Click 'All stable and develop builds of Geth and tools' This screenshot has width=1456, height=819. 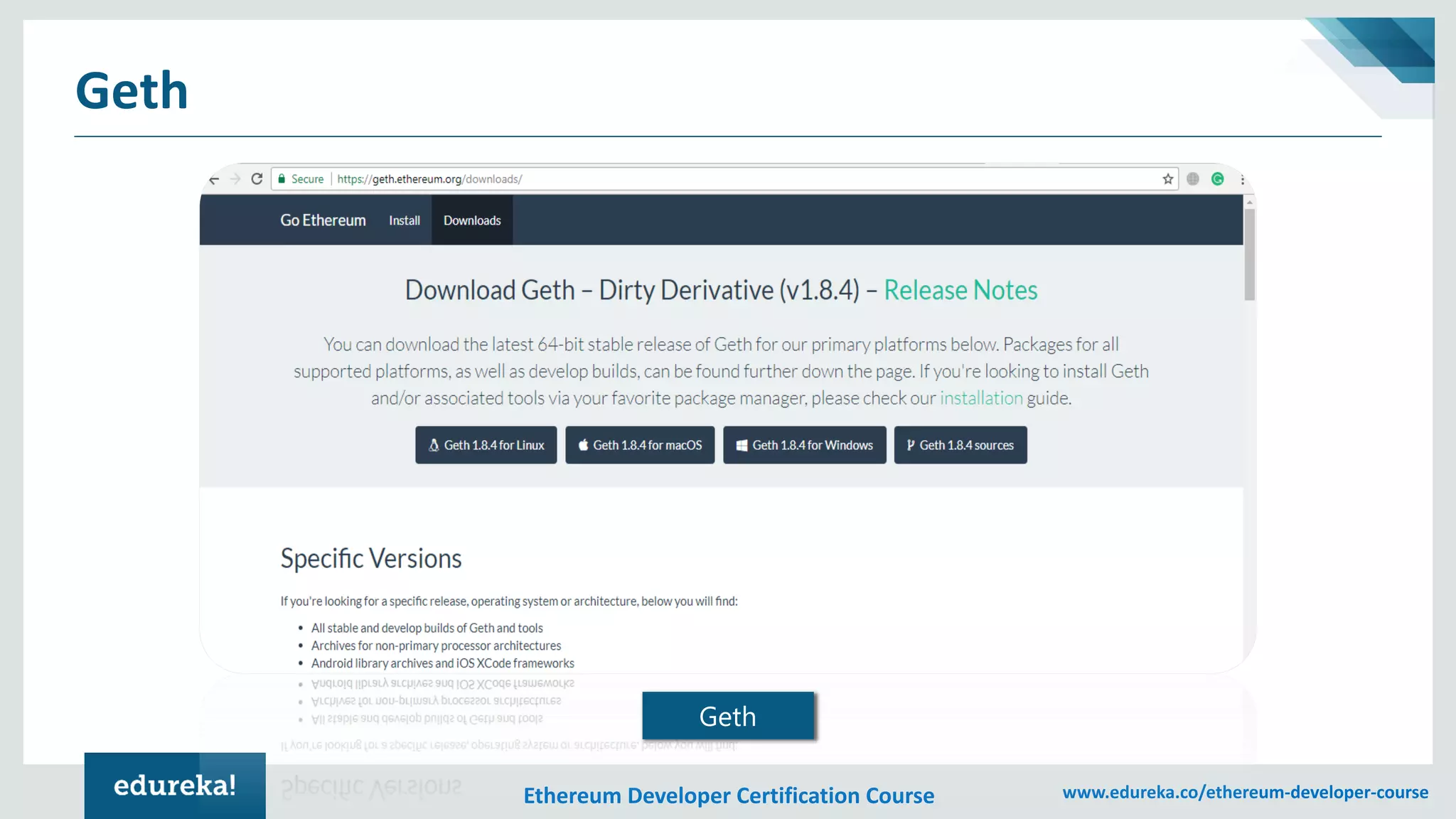pyautogui.click(x=427, y=628)
